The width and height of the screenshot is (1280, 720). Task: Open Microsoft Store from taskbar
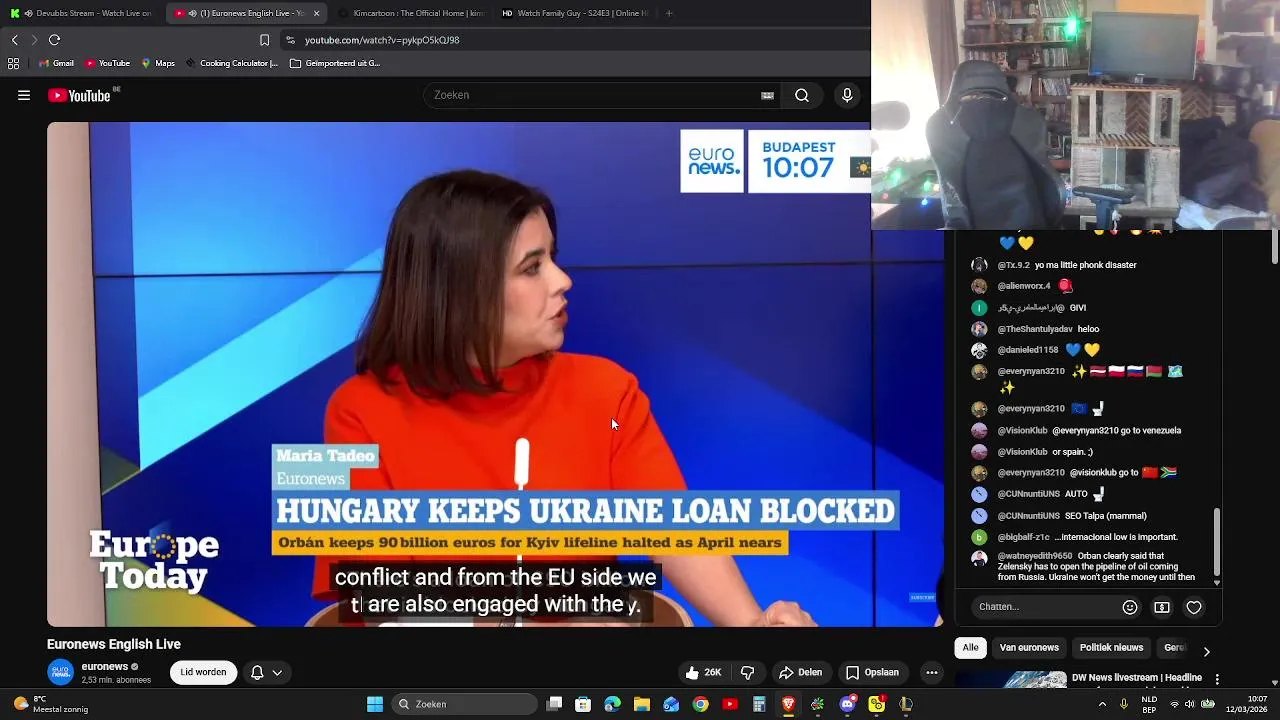tap(583, 704)
